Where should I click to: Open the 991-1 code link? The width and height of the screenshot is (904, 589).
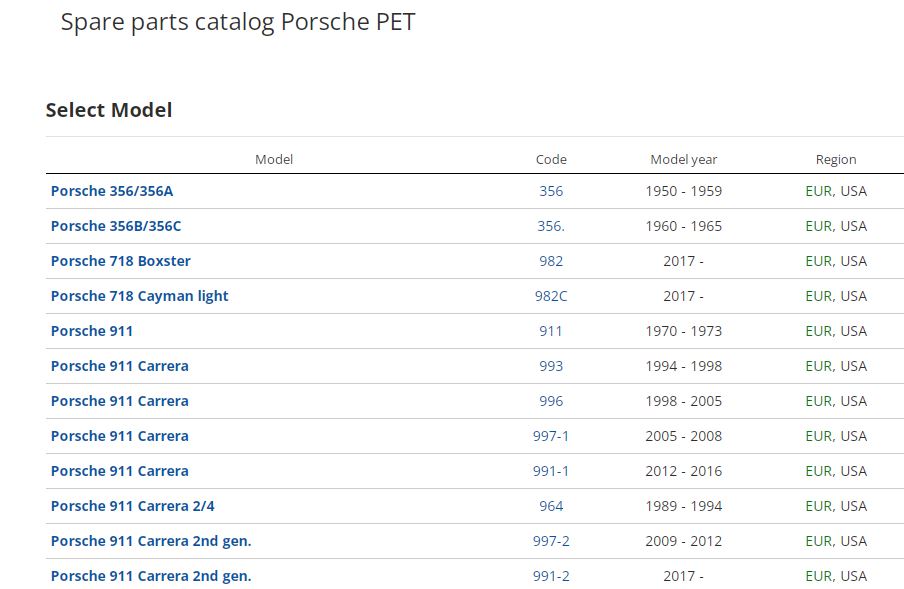coord(551,471)
